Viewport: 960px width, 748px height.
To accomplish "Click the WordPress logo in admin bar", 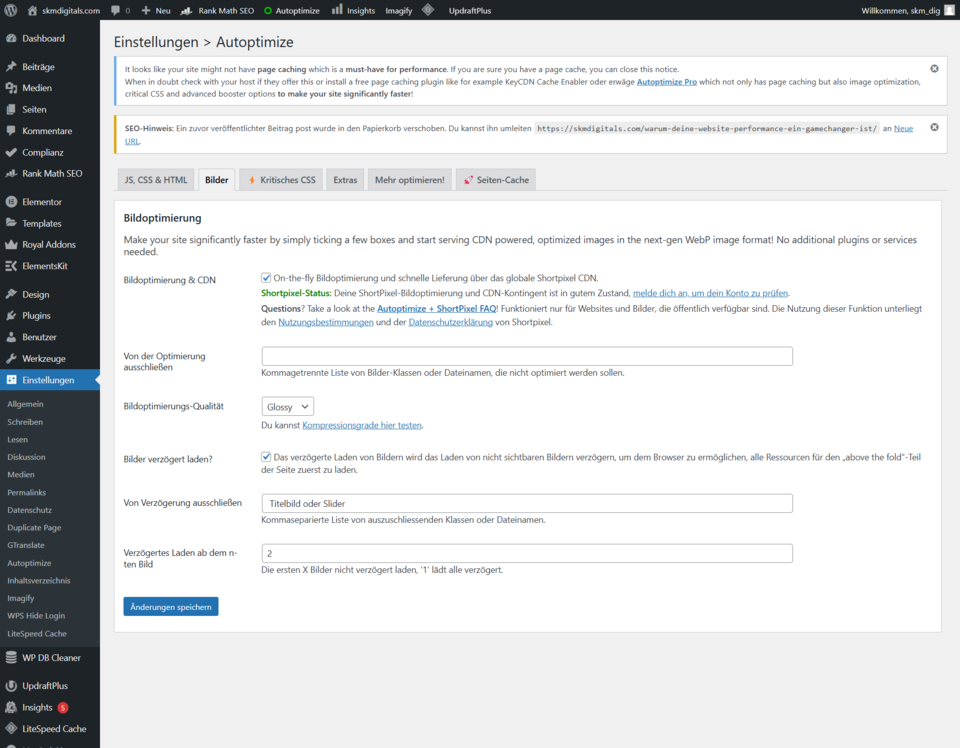I will [x=11, y=10].
